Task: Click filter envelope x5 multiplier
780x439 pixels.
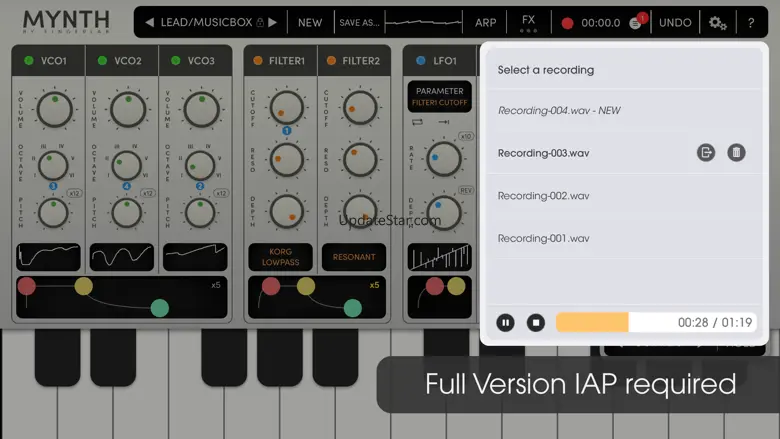Action: 374,285
